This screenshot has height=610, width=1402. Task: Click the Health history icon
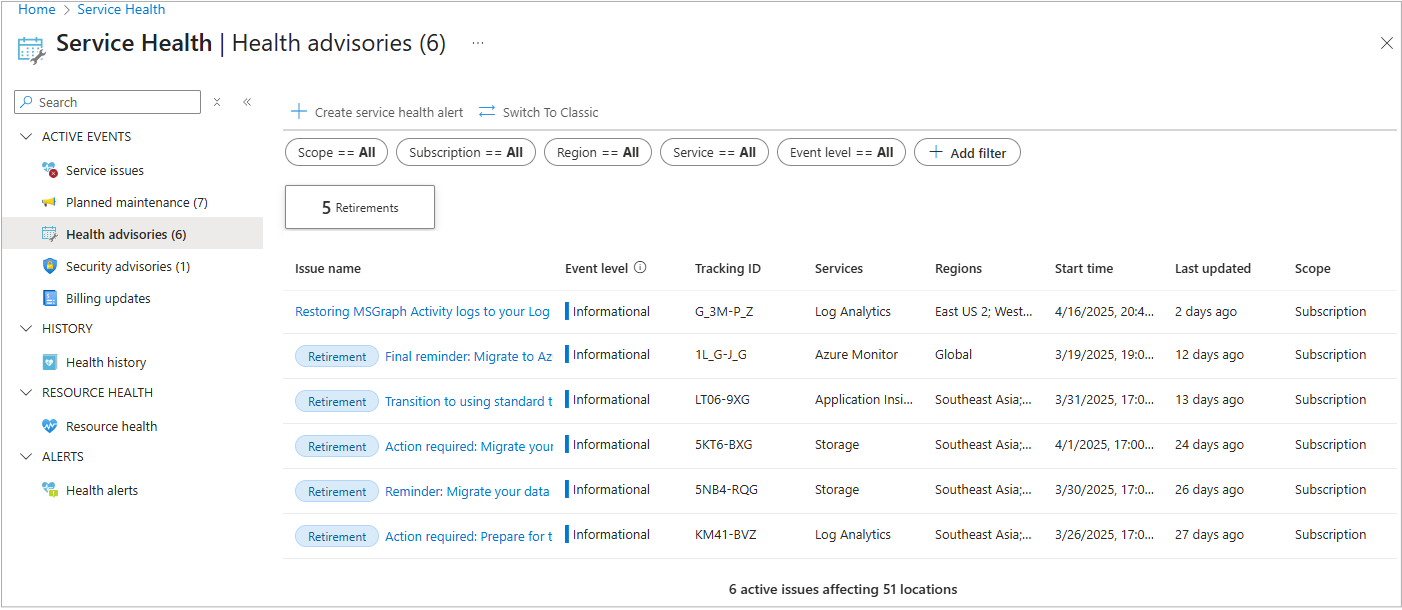pos(50,362)
